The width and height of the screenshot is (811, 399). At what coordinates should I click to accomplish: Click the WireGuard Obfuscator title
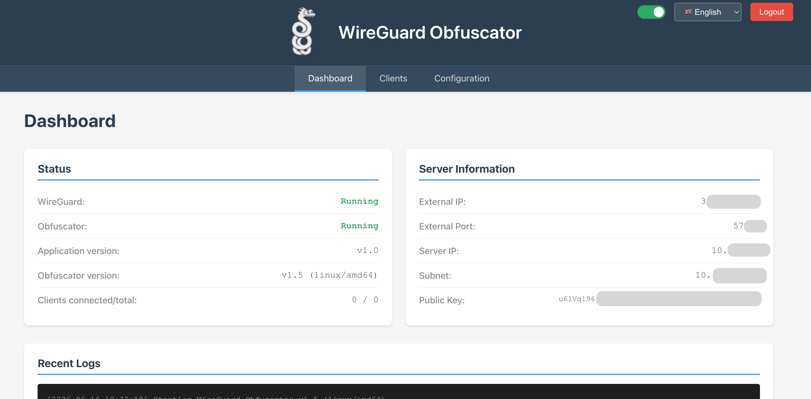point(430,33)
